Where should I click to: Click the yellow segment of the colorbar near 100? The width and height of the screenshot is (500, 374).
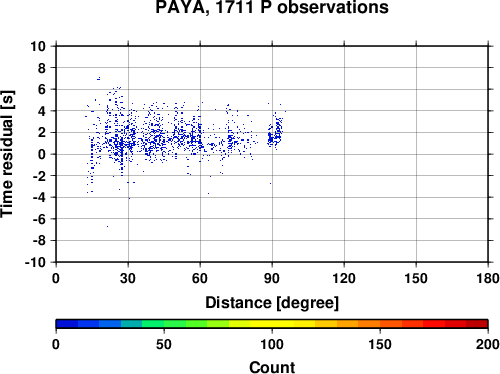[272, 324]
